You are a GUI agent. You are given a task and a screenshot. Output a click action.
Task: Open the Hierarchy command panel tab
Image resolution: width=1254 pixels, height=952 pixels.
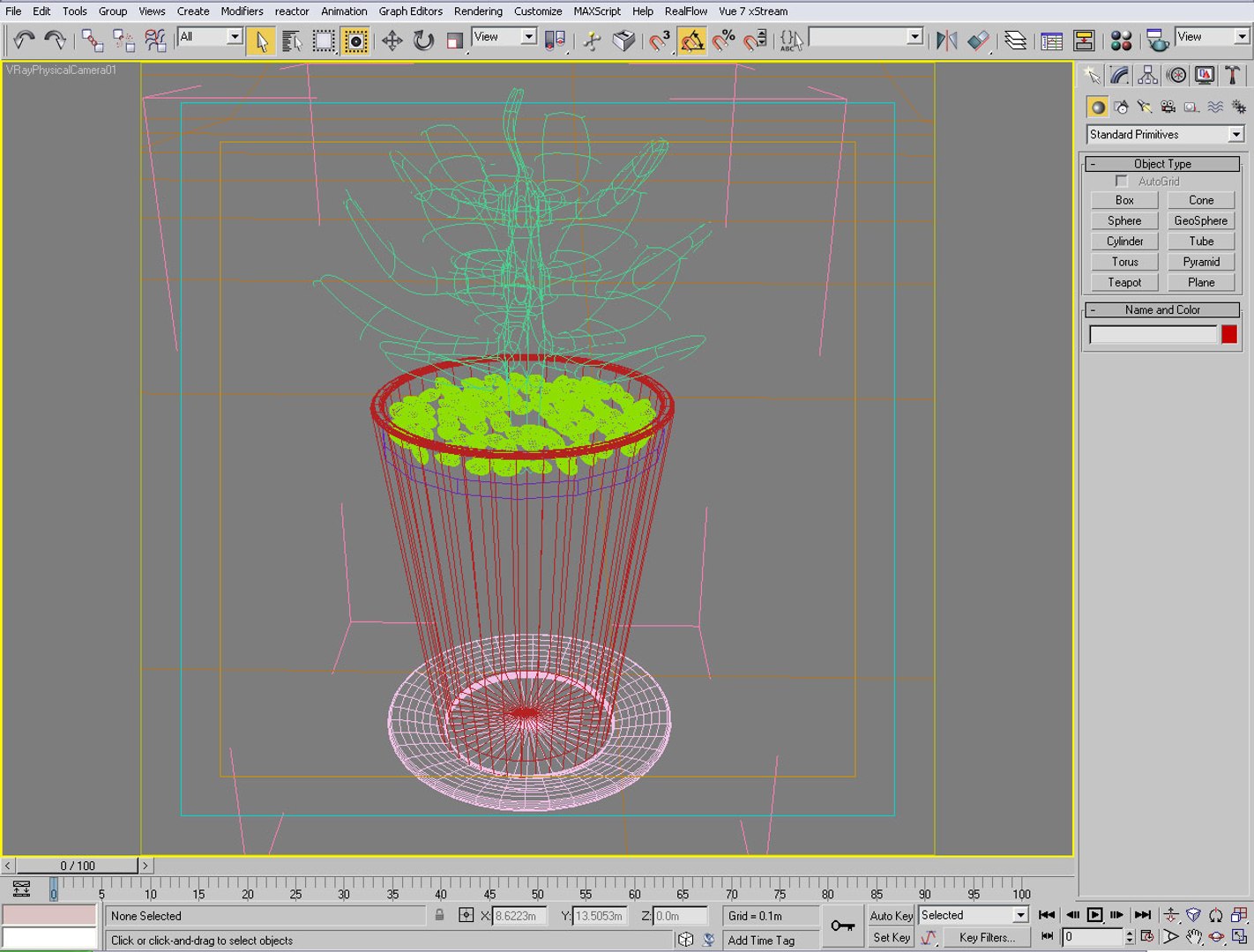pyautogui.click(x=1147, y=76)
